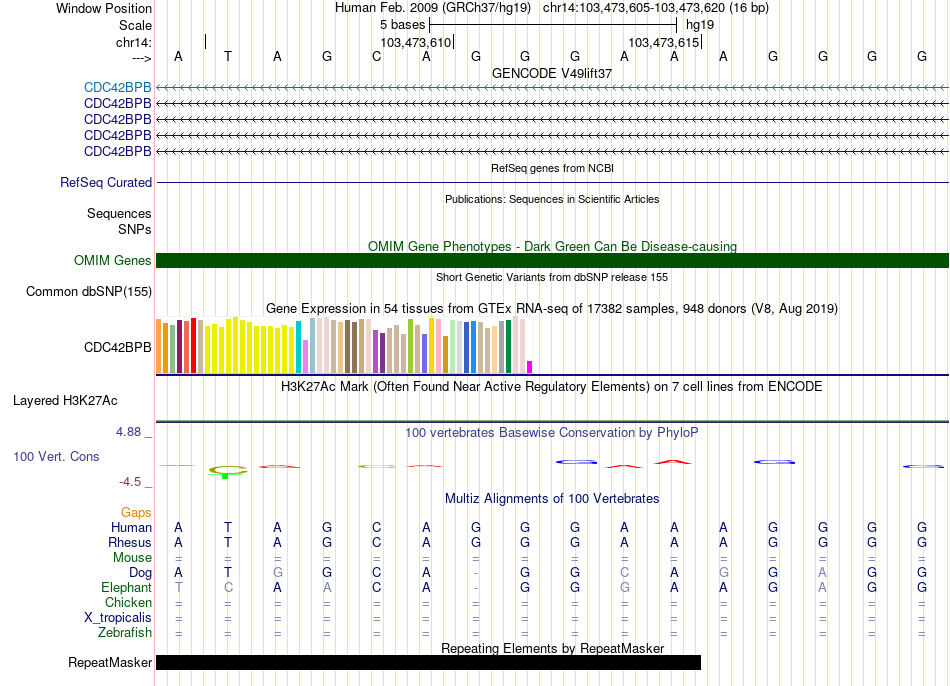The image size is (950, 686).
Task: Click the Elephant species label
Action: (x=126, y=588)
